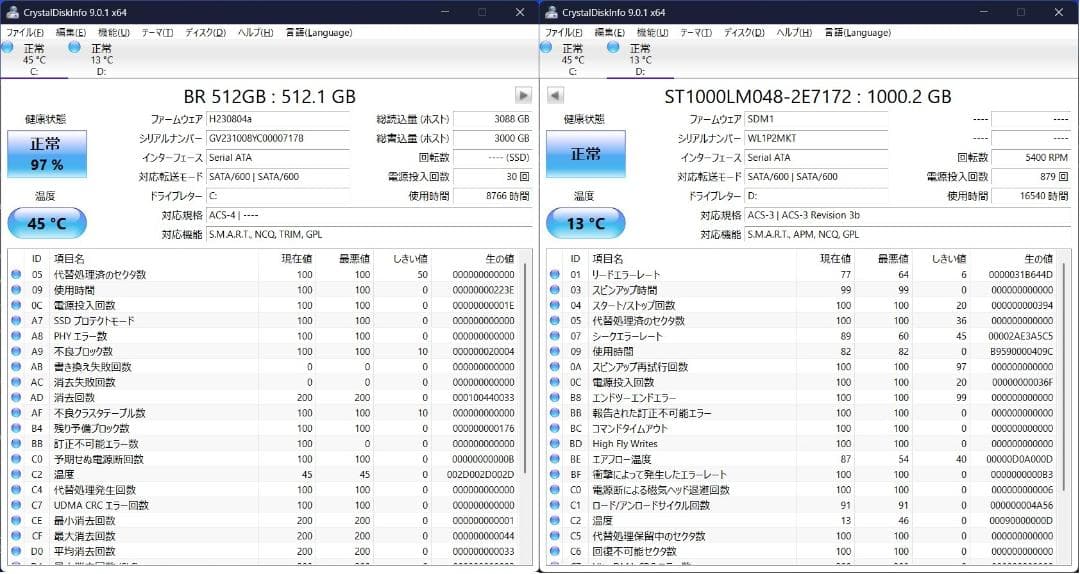Open the ファイル menu in left window

pos(25,32)
